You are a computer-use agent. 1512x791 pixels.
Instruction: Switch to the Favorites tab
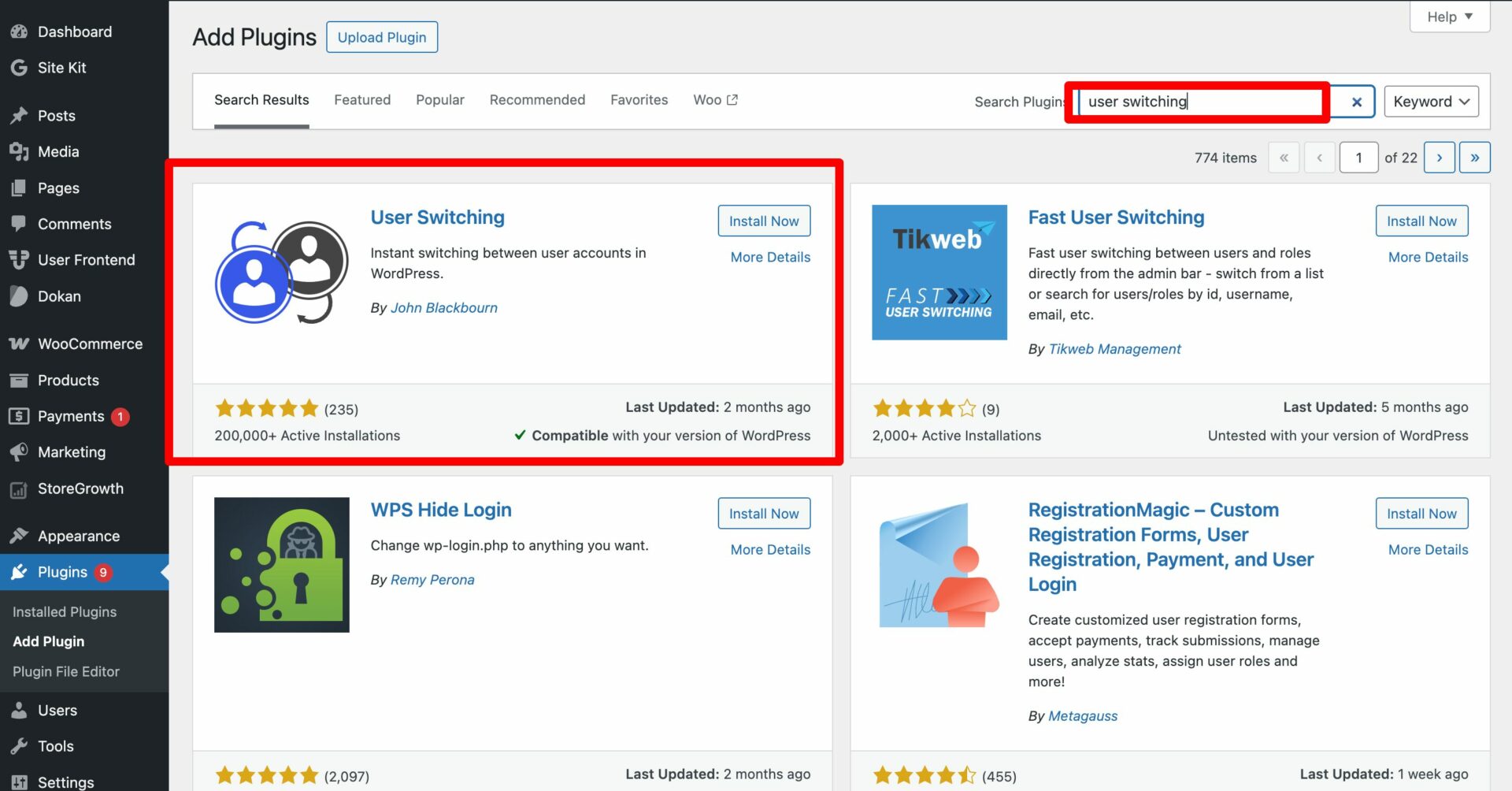point(639,100)
